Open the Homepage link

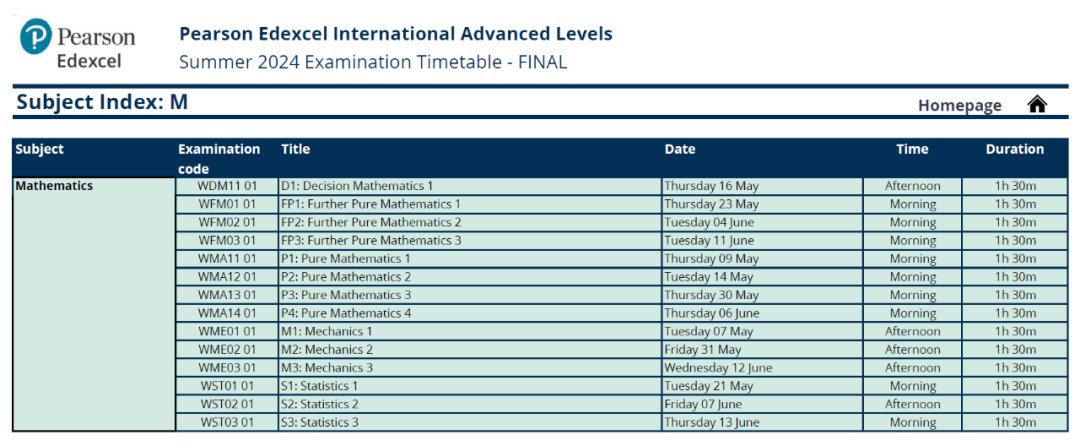click(959, 105)
